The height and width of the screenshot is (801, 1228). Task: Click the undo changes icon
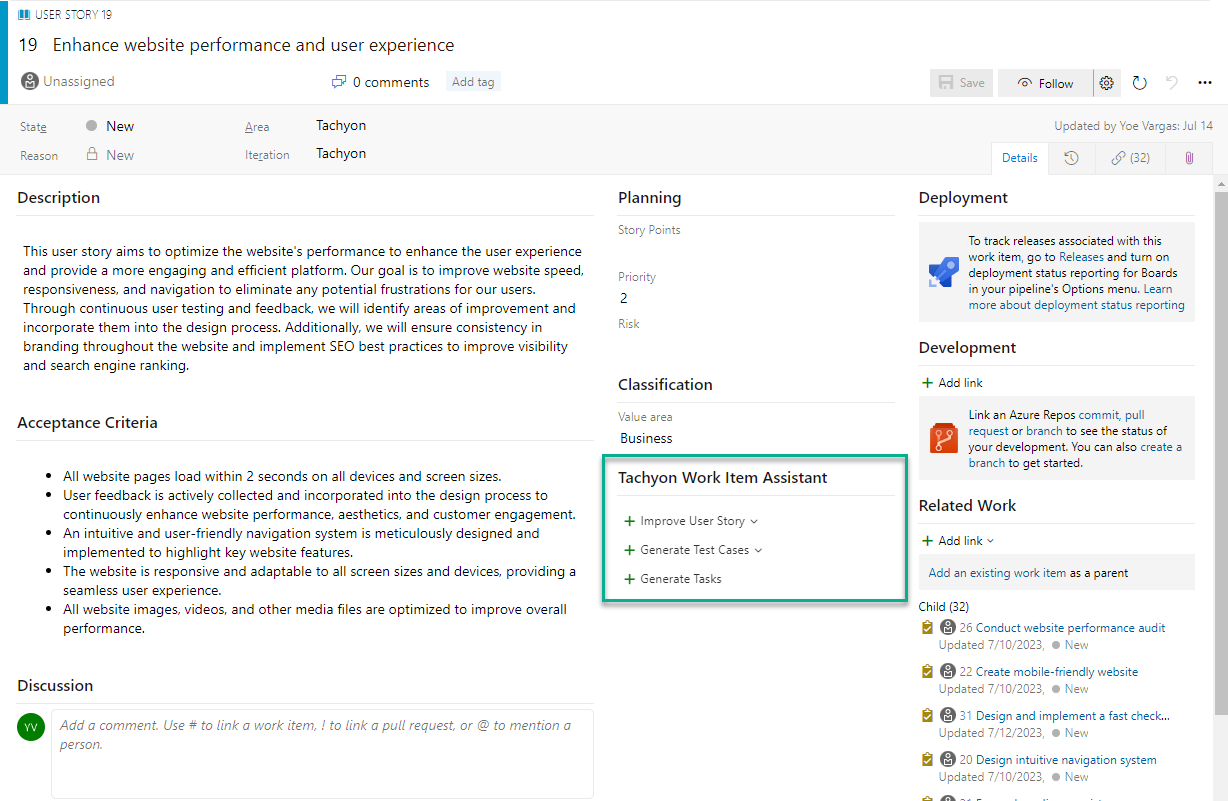tap(1172, 83)
